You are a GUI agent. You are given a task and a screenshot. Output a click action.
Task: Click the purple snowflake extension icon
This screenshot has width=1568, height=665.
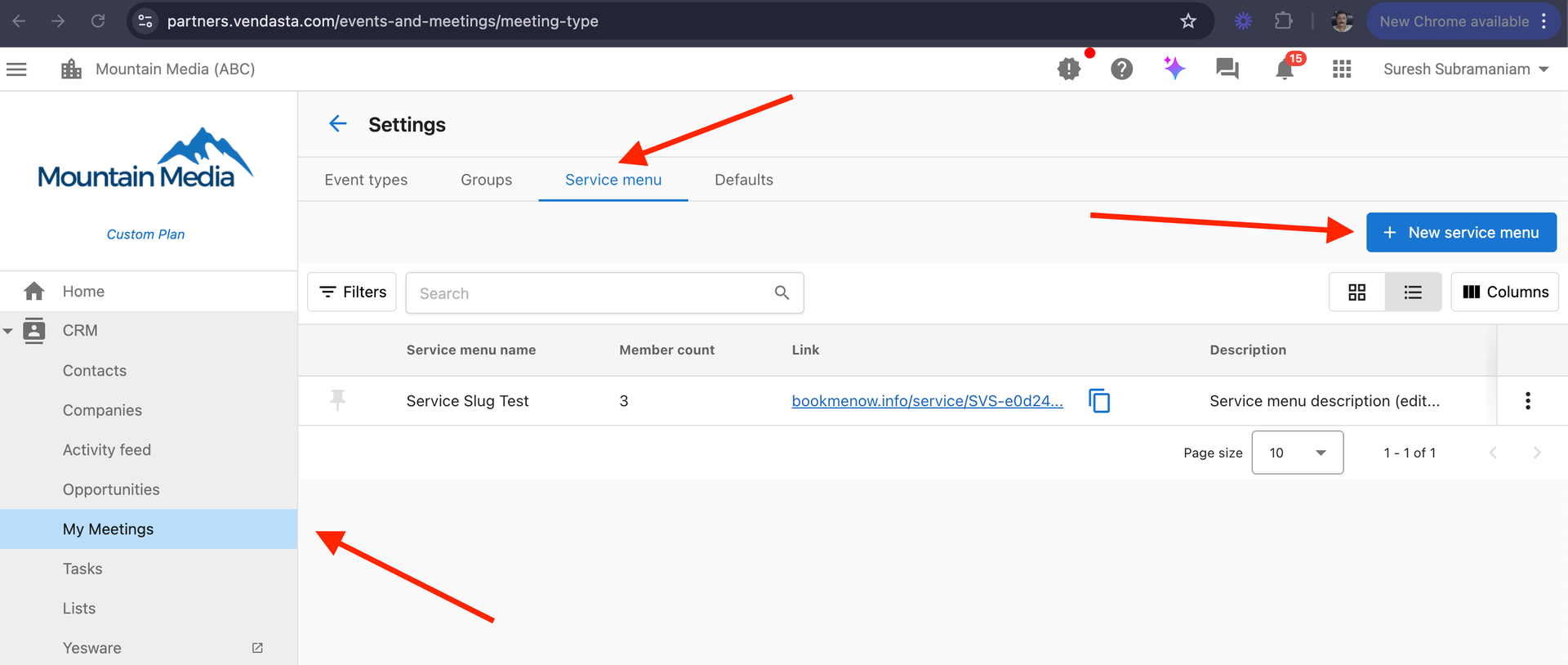pyautogui.click(x=1243, y=21)
